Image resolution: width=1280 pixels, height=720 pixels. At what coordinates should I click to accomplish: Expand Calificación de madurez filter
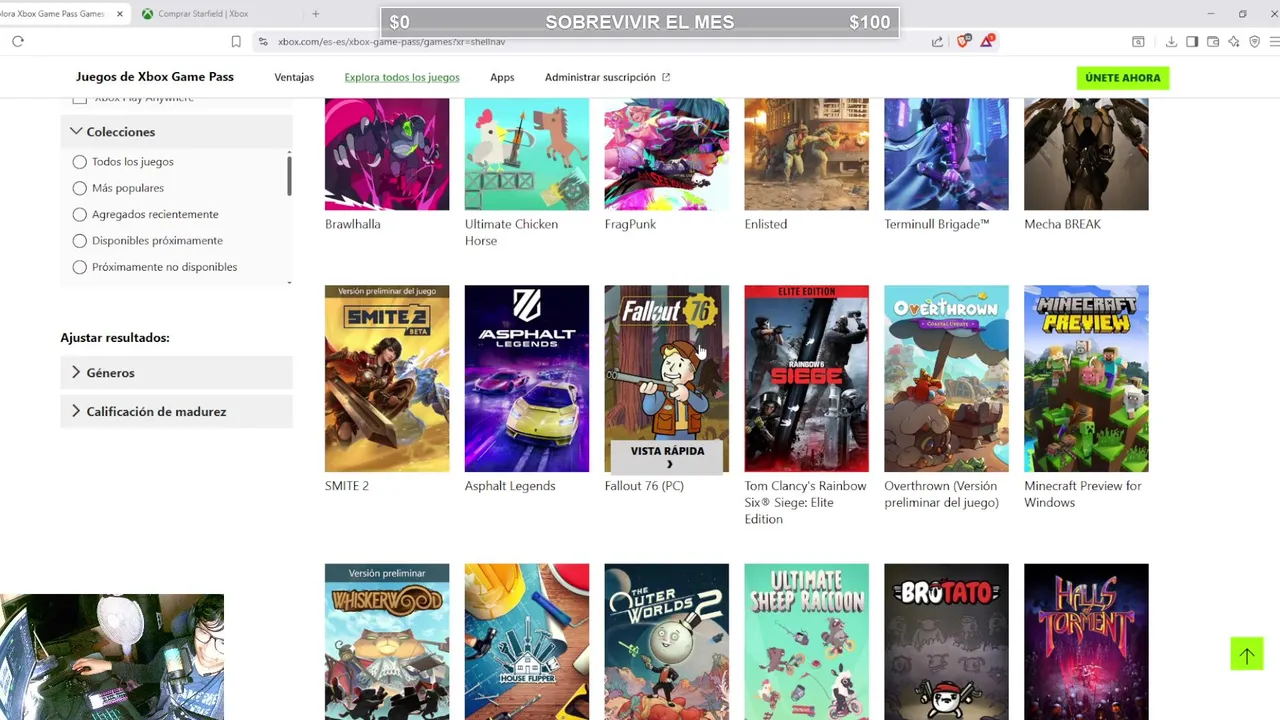[176, 411]
